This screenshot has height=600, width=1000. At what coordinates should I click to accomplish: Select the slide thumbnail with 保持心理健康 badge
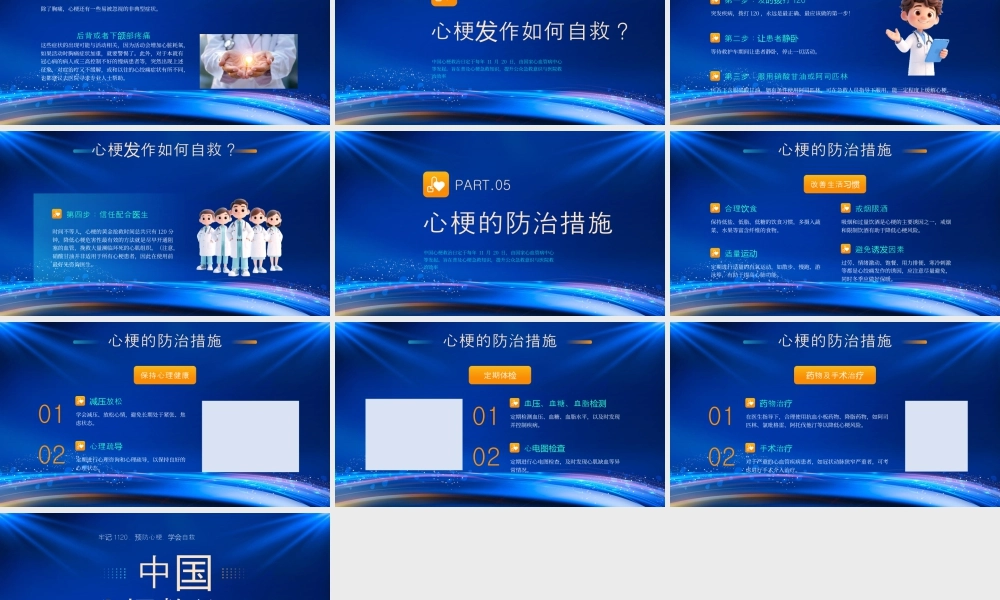click(x=165, y=414)
